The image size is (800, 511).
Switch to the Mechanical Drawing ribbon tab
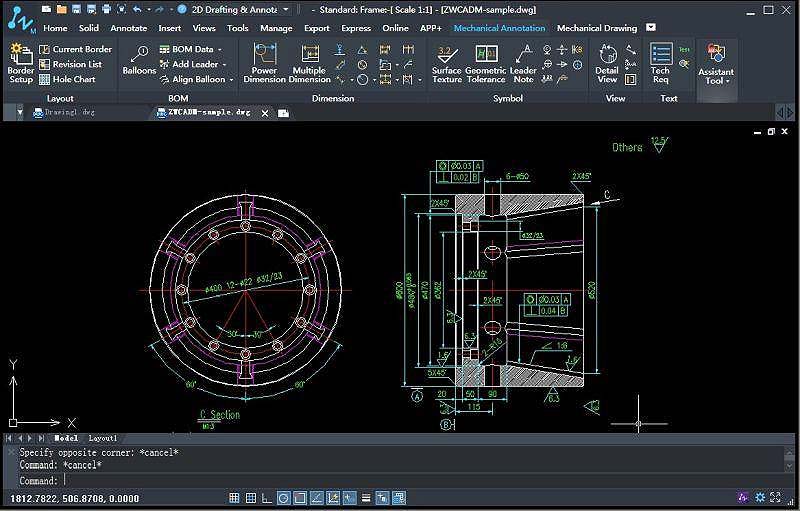point(597,28)
